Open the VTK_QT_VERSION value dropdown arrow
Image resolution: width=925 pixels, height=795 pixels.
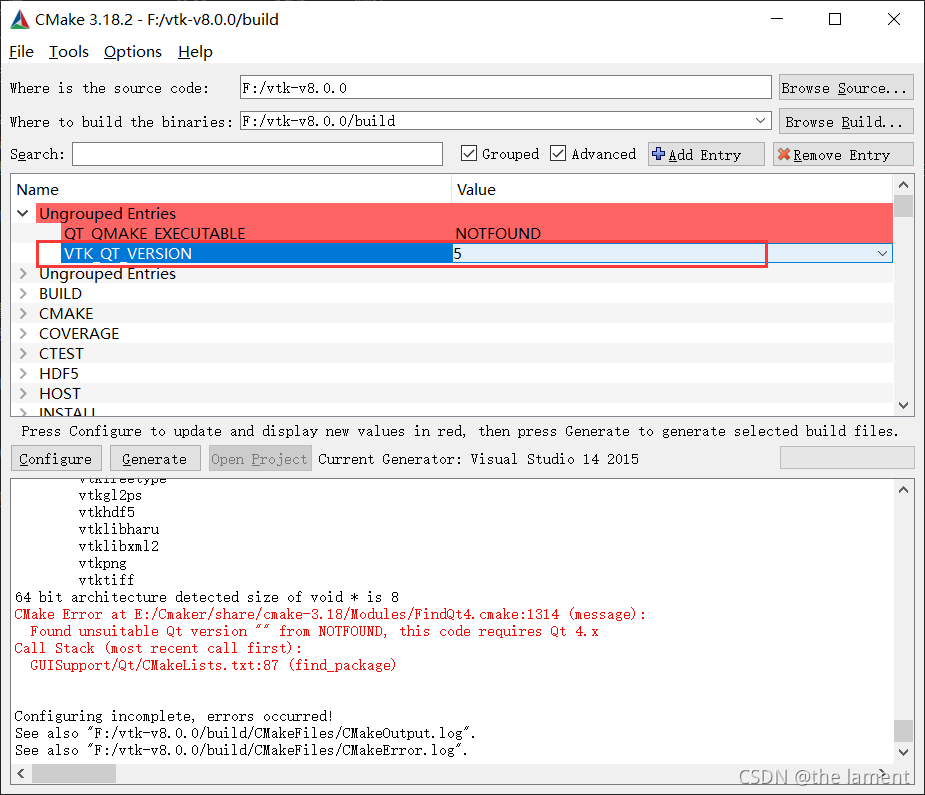tap(883, 254)
